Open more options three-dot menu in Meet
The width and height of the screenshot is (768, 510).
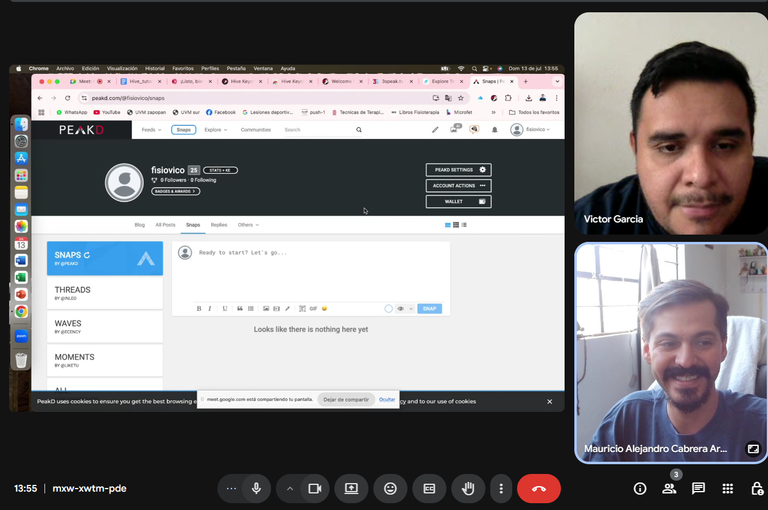click(501, 488)
